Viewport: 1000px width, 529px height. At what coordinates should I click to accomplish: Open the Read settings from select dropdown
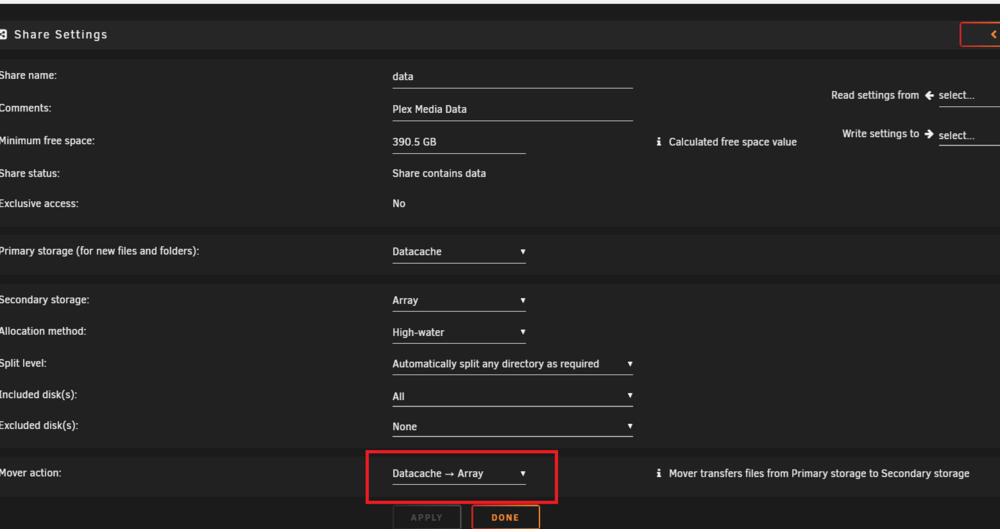pyautogui.click(x=969, y=96)
